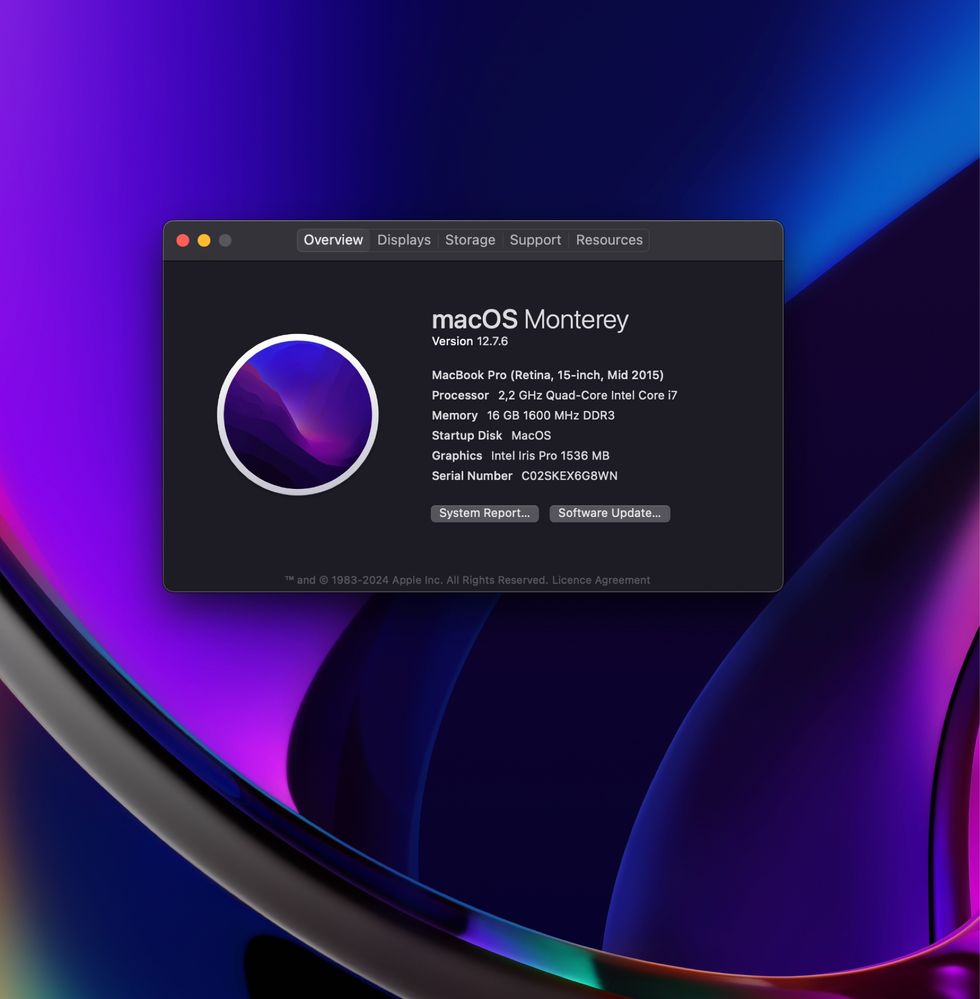Viewport: 980px width, 999px height.
Task: Minimize window with the yellow button
Action: tap(204, 240)
